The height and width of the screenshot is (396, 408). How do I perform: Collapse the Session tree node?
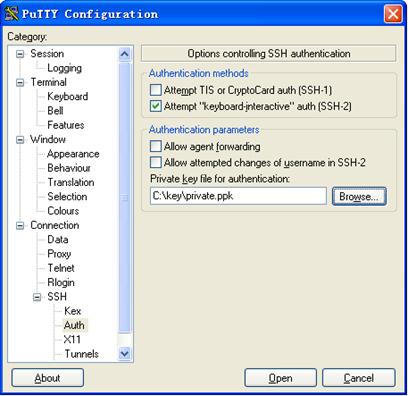pyautogui.click(x=20, y=54)
